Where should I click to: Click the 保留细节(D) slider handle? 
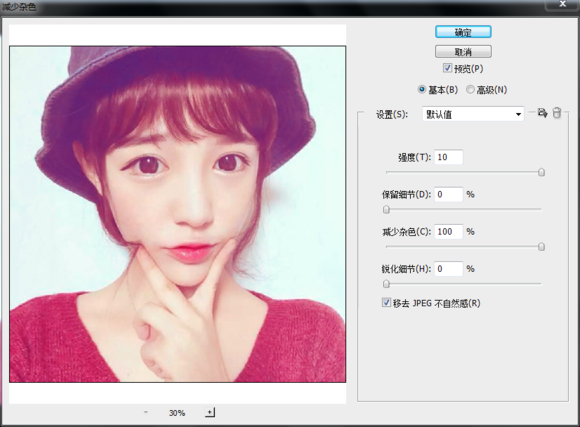coord(386,209)
